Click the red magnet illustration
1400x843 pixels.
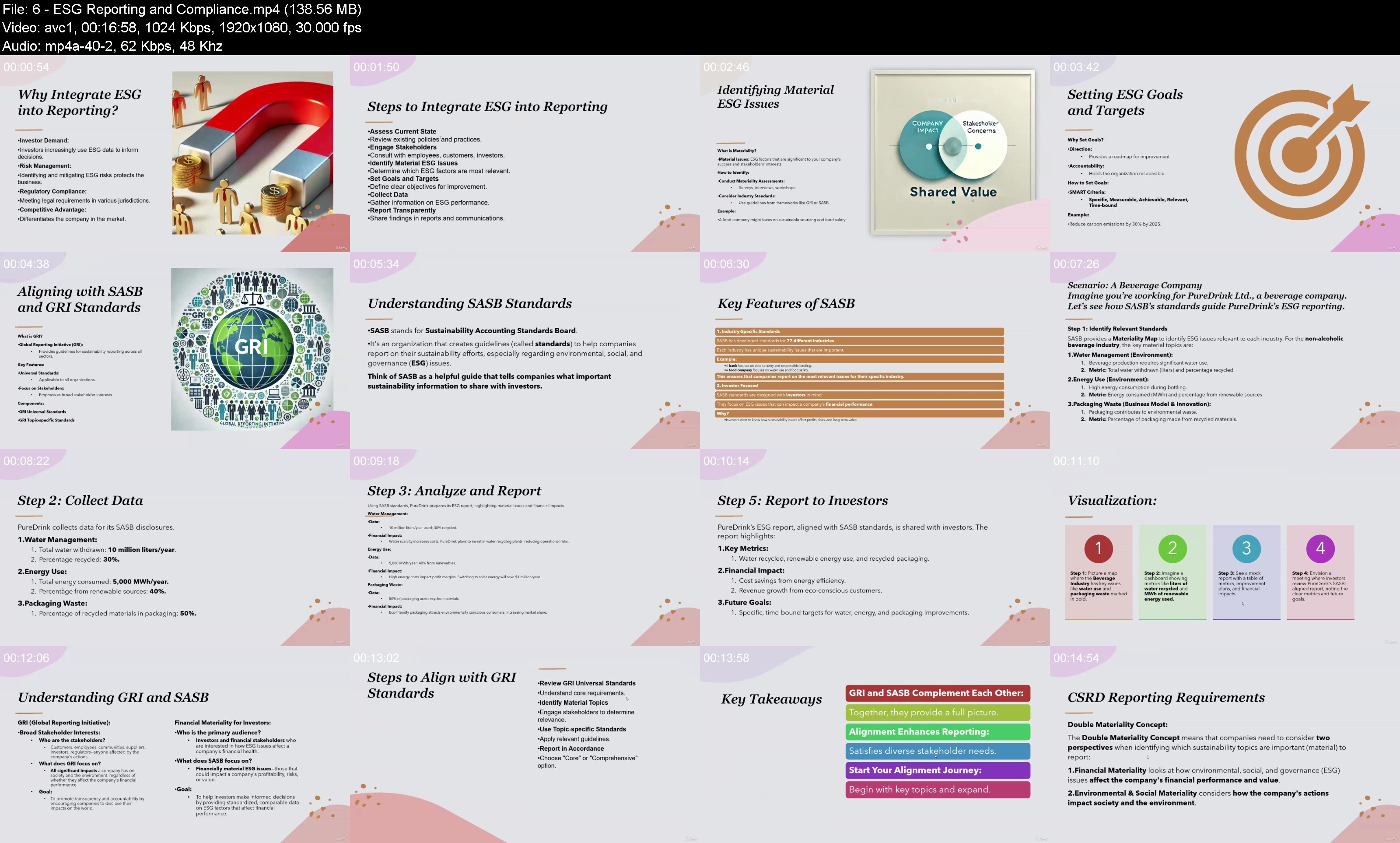tap(252, 153)
